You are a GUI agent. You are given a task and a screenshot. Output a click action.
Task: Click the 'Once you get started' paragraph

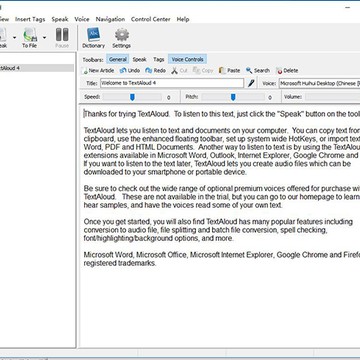click(x=218, y=230)
